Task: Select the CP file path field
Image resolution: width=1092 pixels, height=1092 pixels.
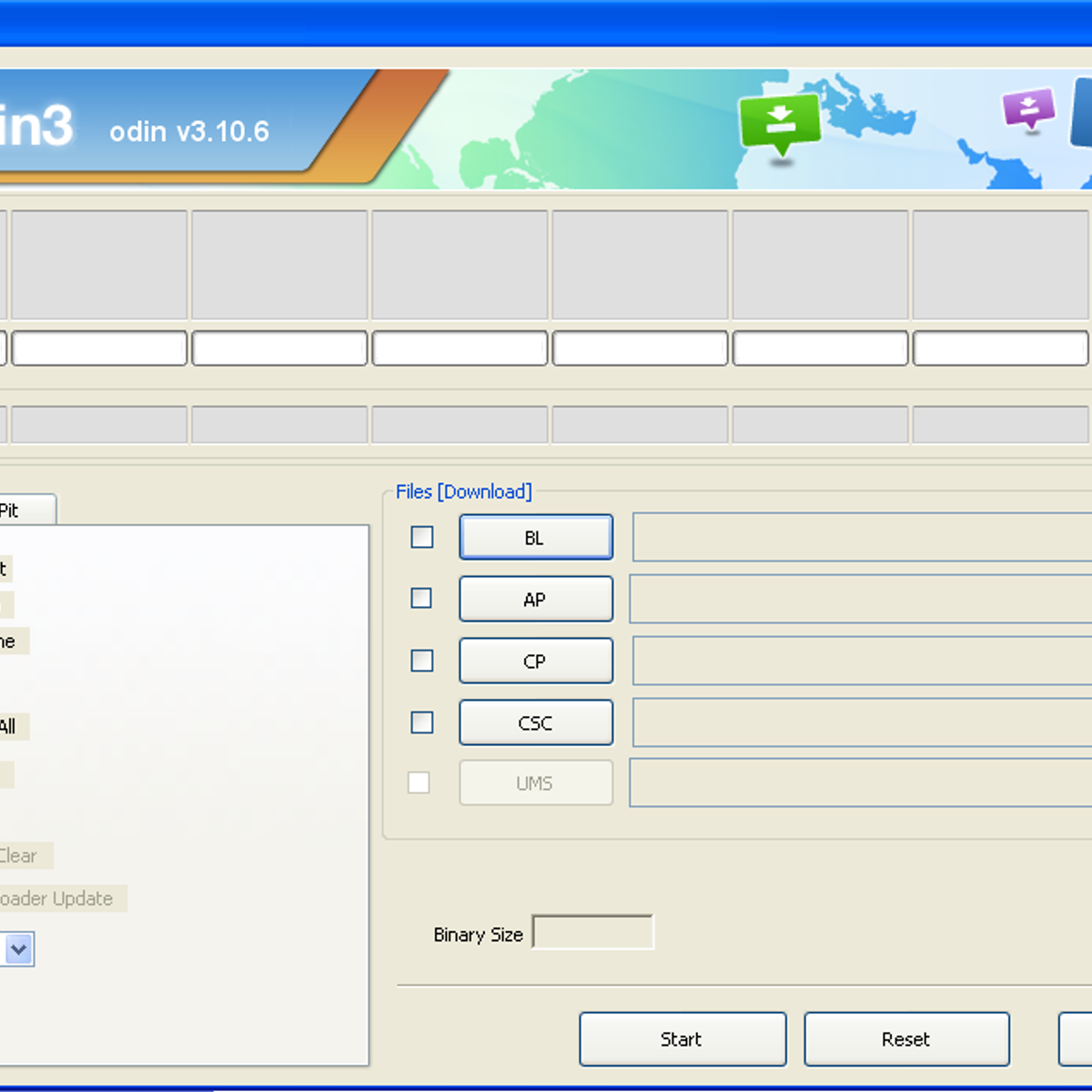Action: pos(862,661)
